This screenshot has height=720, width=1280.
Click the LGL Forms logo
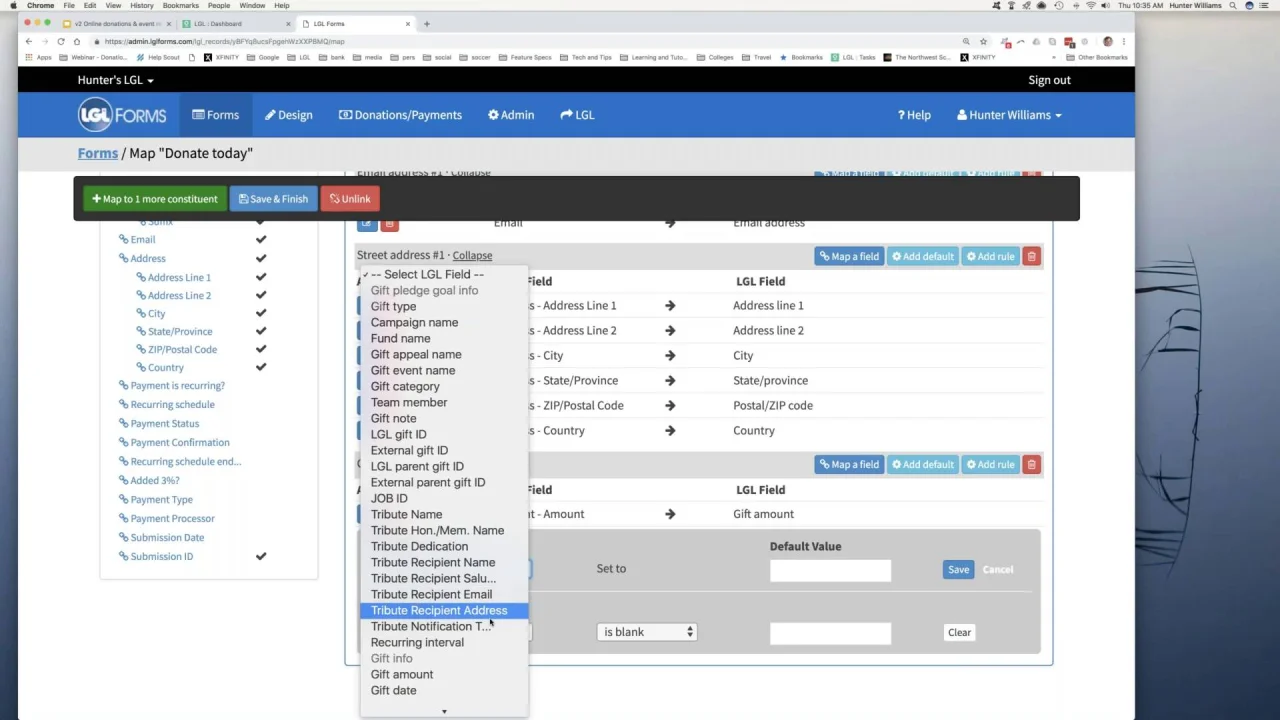(122, 115)
